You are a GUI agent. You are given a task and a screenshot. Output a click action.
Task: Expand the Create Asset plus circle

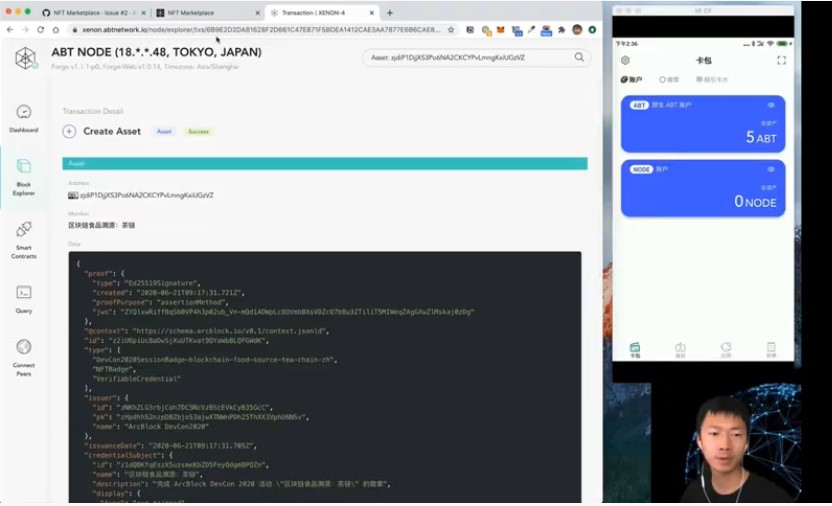(69, 131)
